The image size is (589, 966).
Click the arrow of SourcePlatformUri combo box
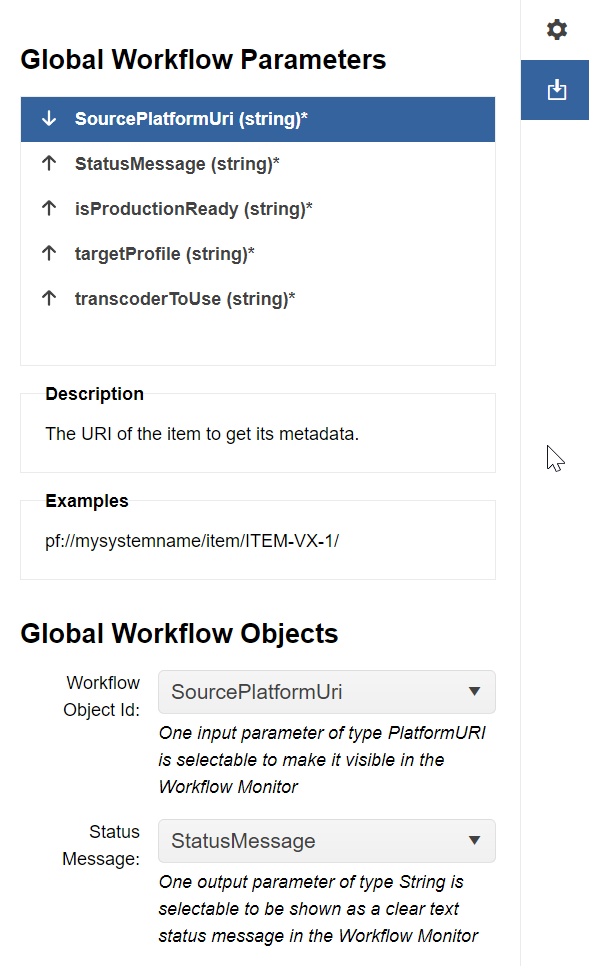(x=474, y=691)
